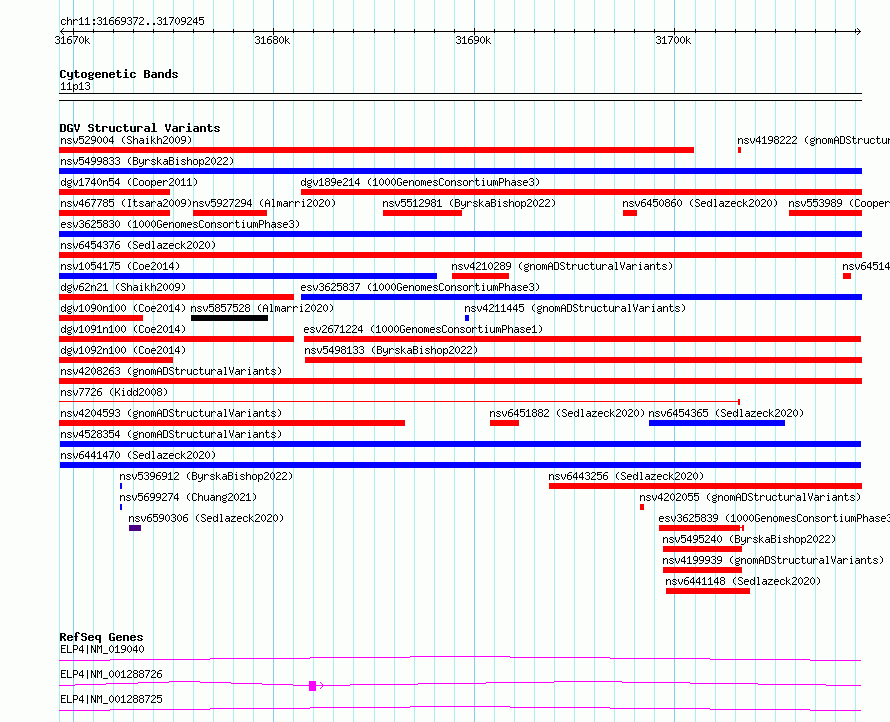Click nsv4211445 (gnomADStructuralVariants) label

click(x=575, y=308)
